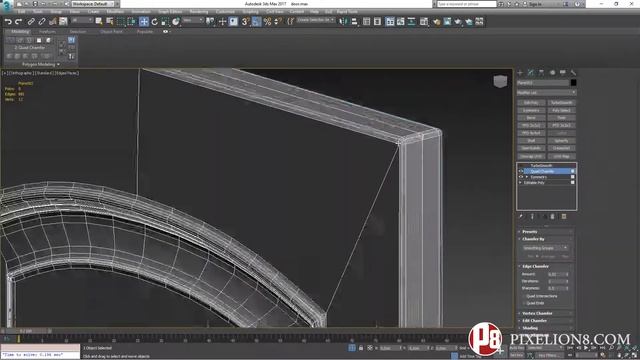Viewport: 640px width, 360px height.
Task: Open the Modifier List dropdown
Action: tap(546, 93)
